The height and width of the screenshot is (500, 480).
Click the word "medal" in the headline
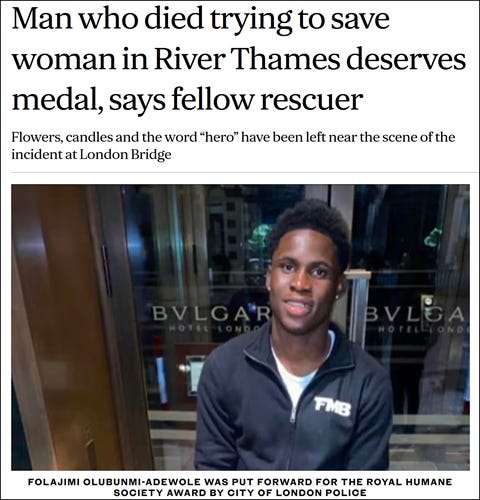(57, 99)
